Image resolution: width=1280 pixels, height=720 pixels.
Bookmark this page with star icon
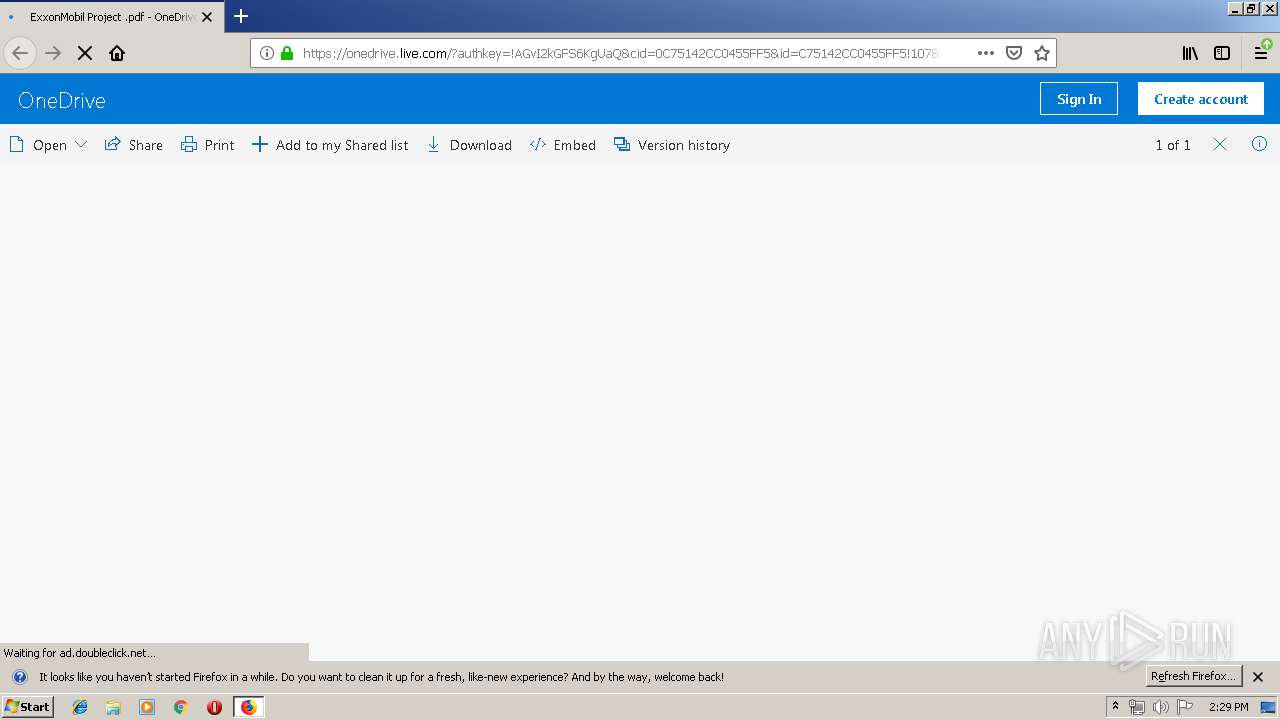[1042, 53]
